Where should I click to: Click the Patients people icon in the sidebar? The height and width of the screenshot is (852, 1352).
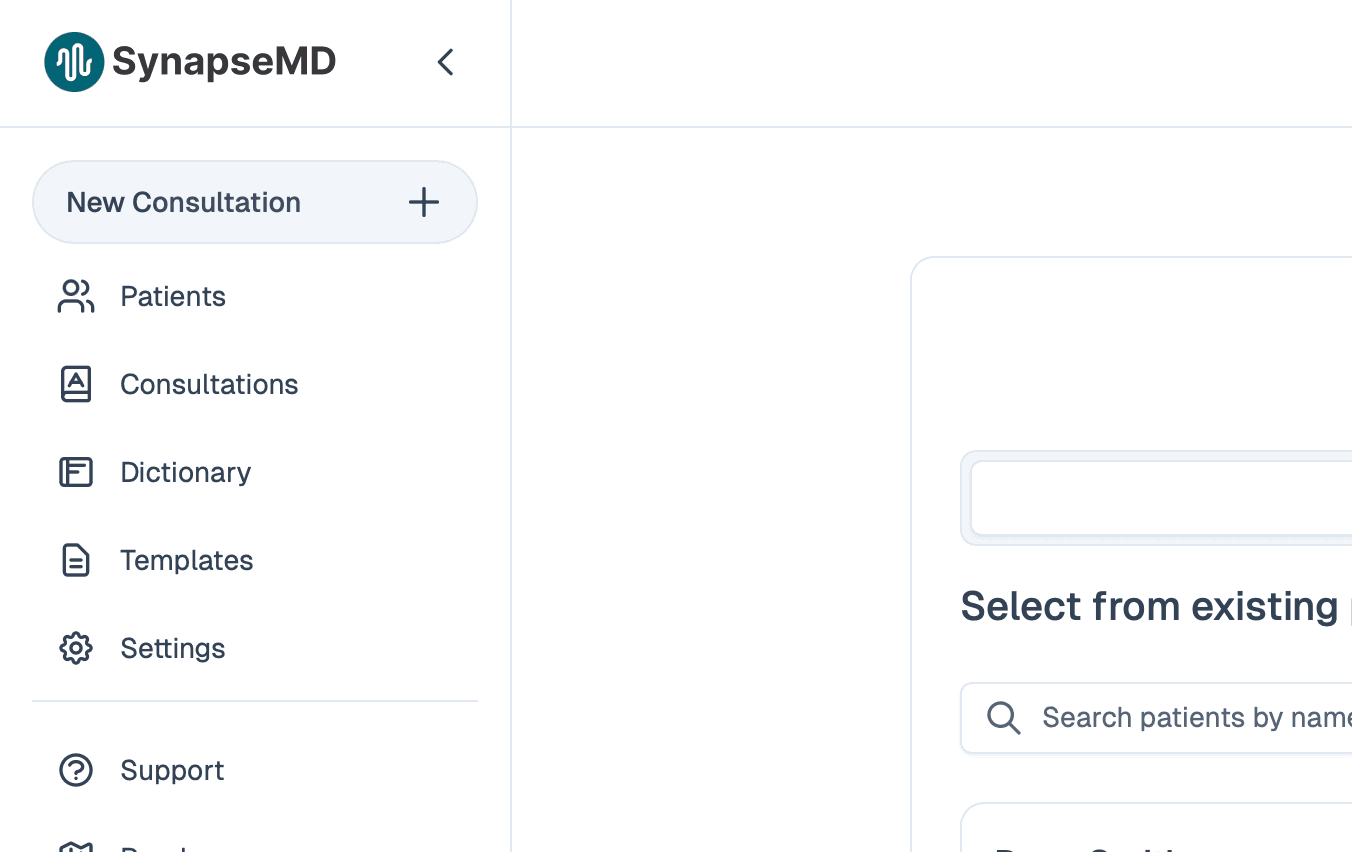click(75, 296)
